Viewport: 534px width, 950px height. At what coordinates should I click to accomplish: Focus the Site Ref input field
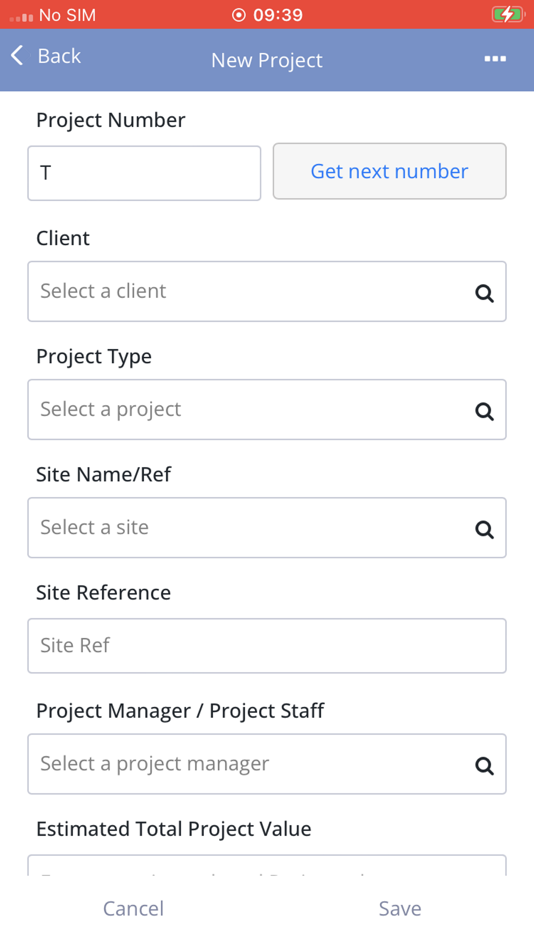[x=267, y=646]
